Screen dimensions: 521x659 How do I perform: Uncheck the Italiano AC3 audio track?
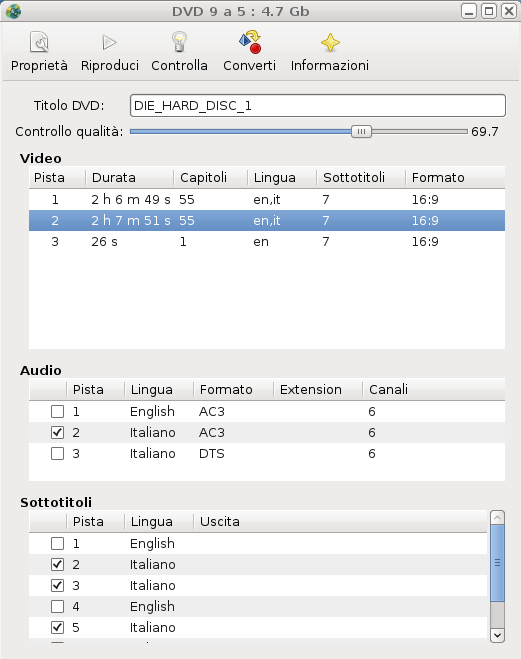58,432
